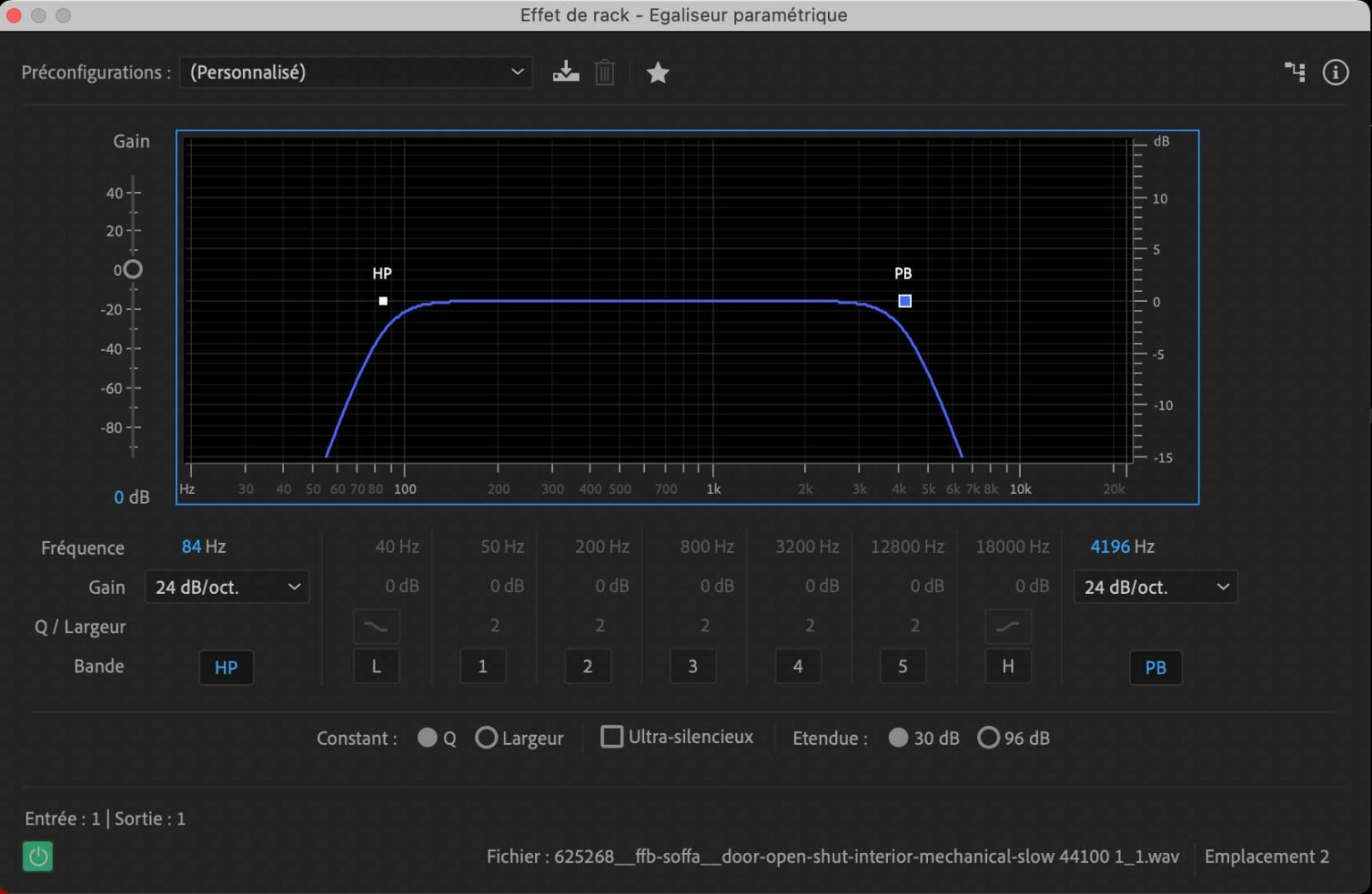Image resolution: width=1372 pixels, height=894 pixels.
Task: Select 96 dB Etendue radio button
Action: click(x=988, y=738)
